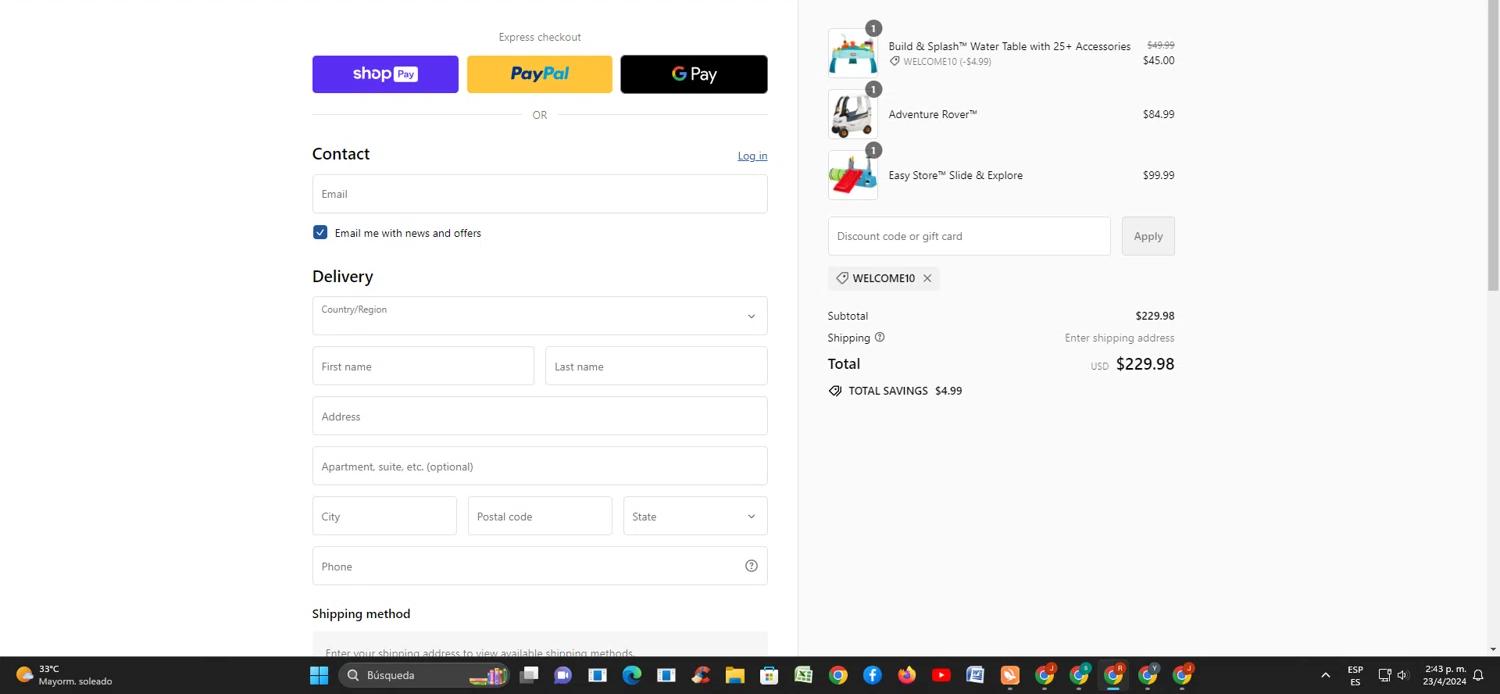The image size is (1500, 694).
Task: Click the shipping info question mark icon
Action: click(x=880, y=338)
